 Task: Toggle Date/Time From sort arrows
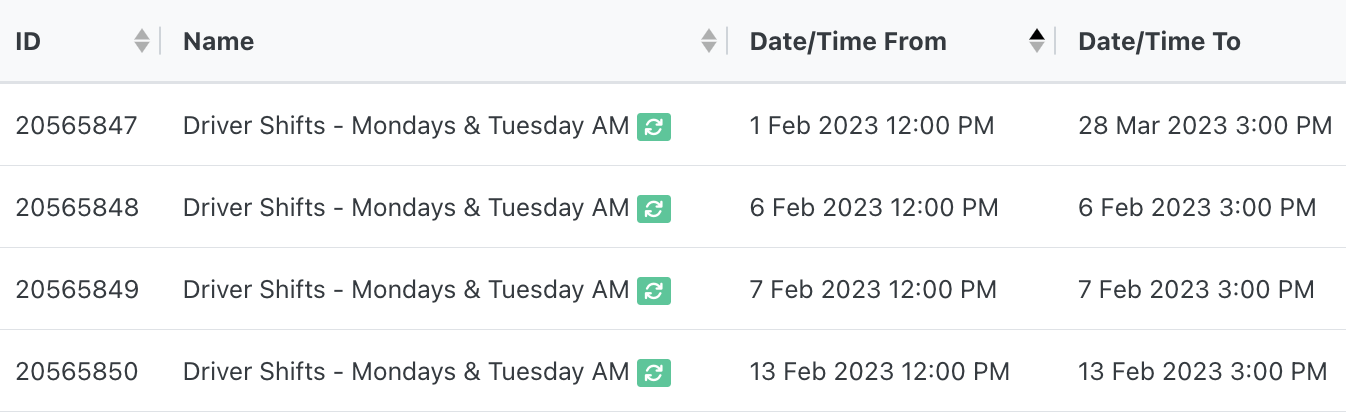click(1037, 41)
